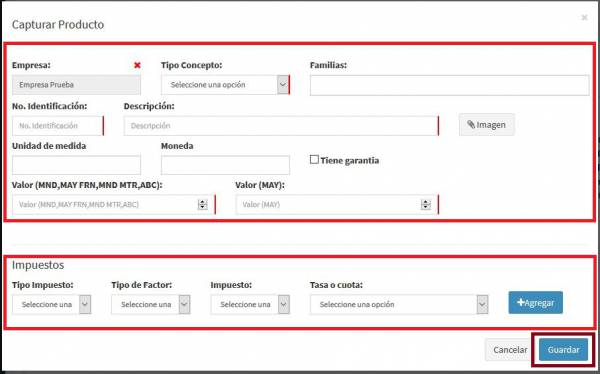The width and height of the screenshot is (600, 374).
Task: Select the Unidad de medida field
Action: click(77, 165)
